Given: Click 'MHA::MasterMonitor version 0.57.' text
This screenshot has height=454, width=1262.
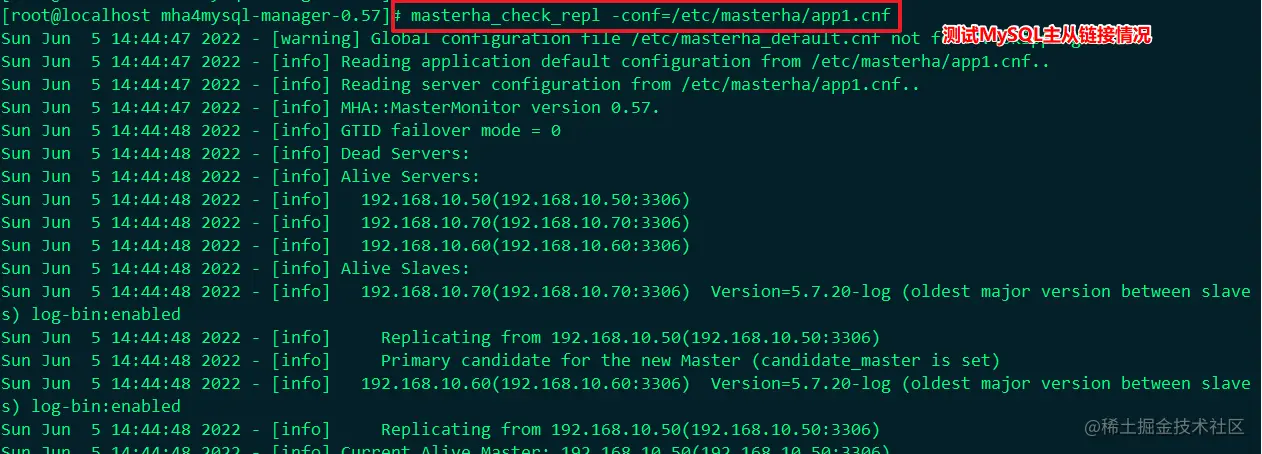Looking at the screenshot, I should 500,108.
